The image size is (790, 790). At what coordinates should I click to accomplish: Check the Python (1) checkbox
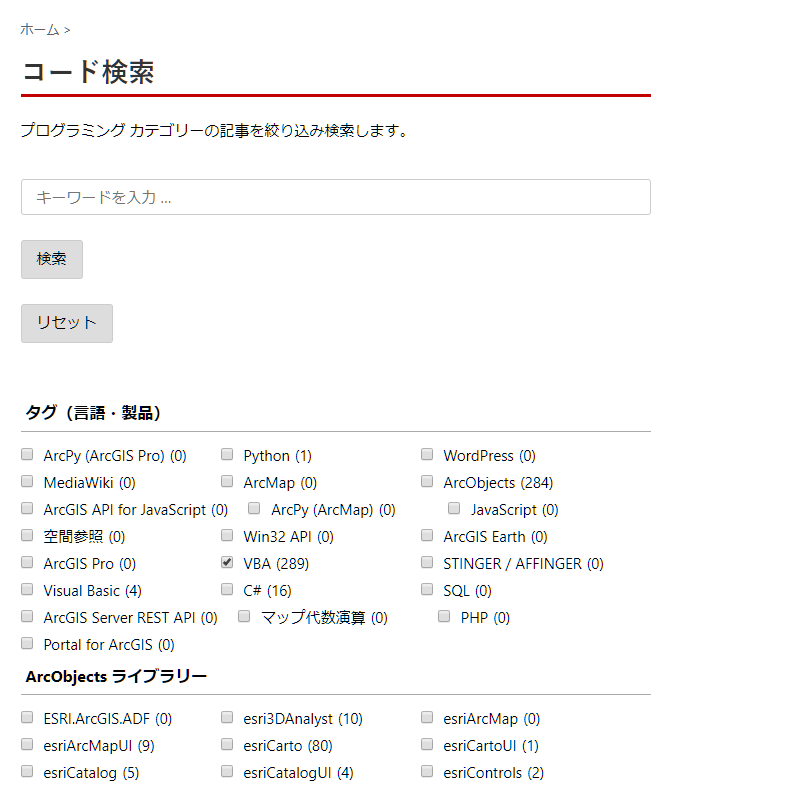tap(227, 454)
